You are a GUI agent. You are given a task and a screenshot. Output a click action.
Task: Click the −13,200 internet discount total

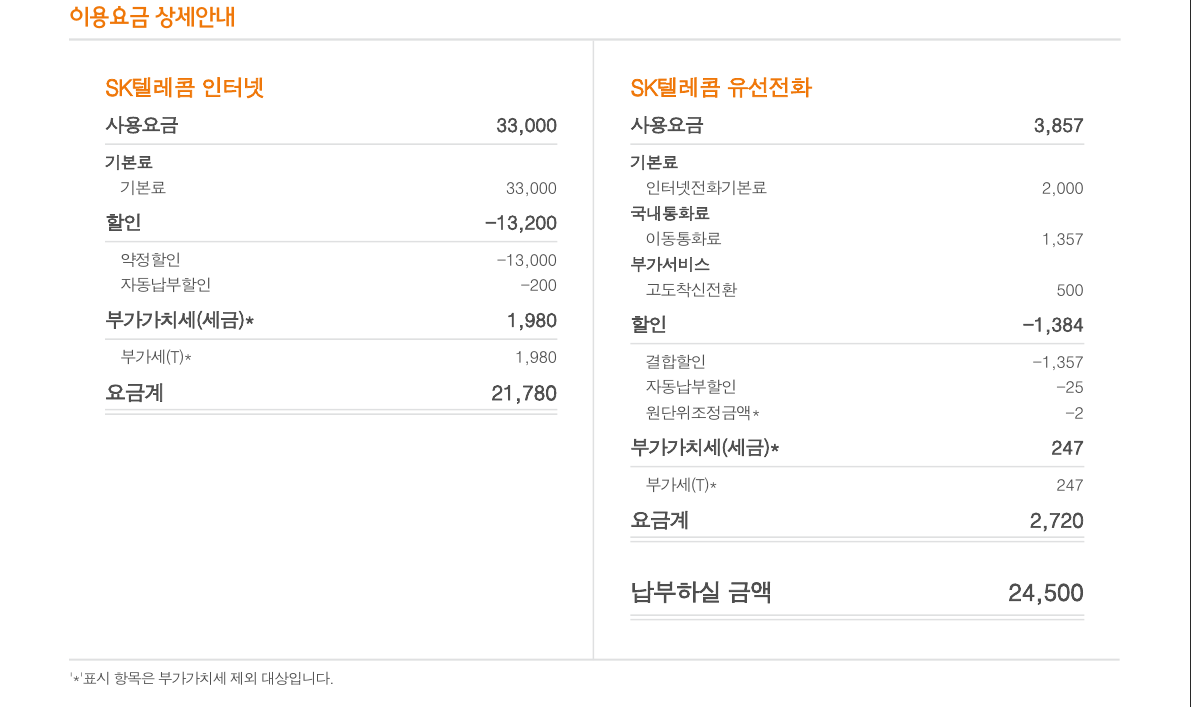tap(520, 223)
